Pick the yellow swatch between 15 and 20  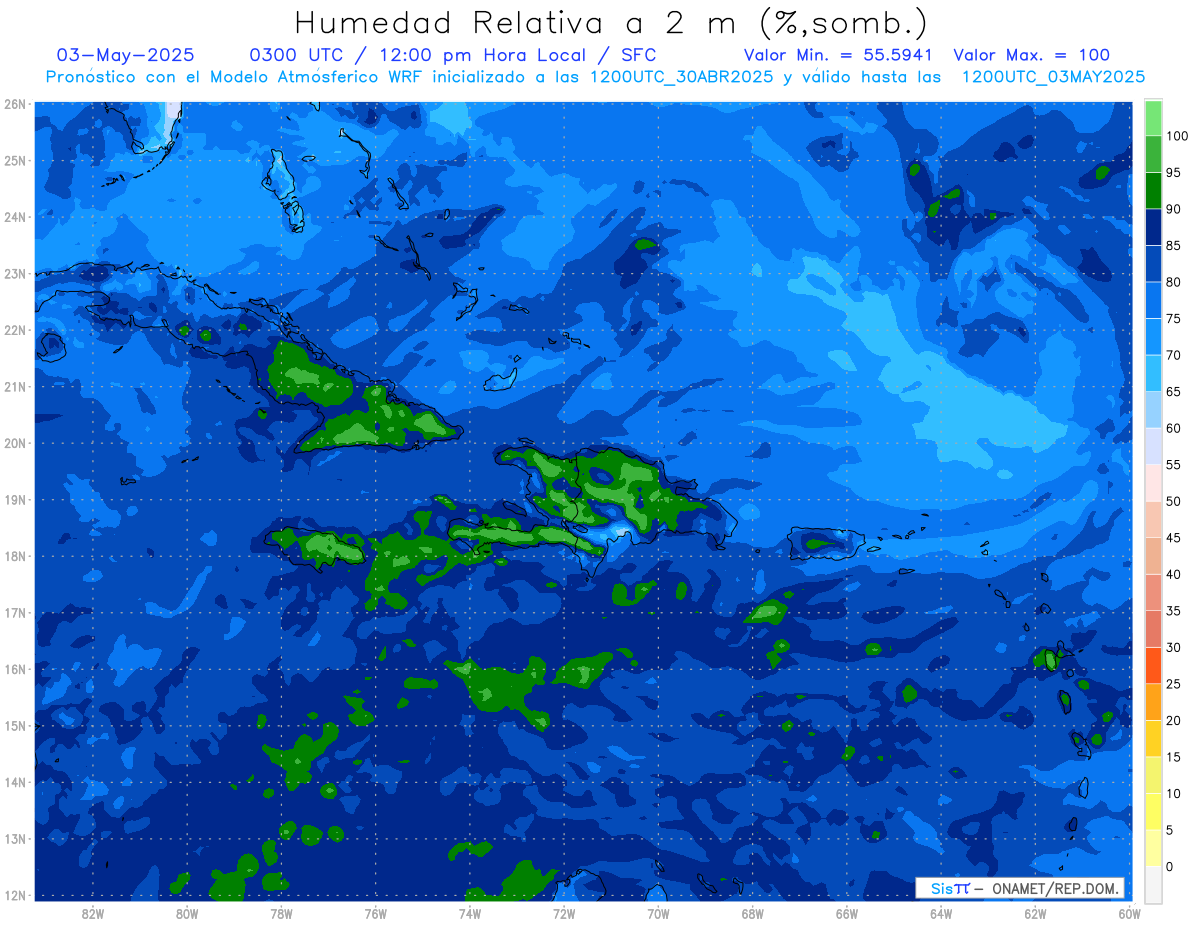click(1153, 738)
